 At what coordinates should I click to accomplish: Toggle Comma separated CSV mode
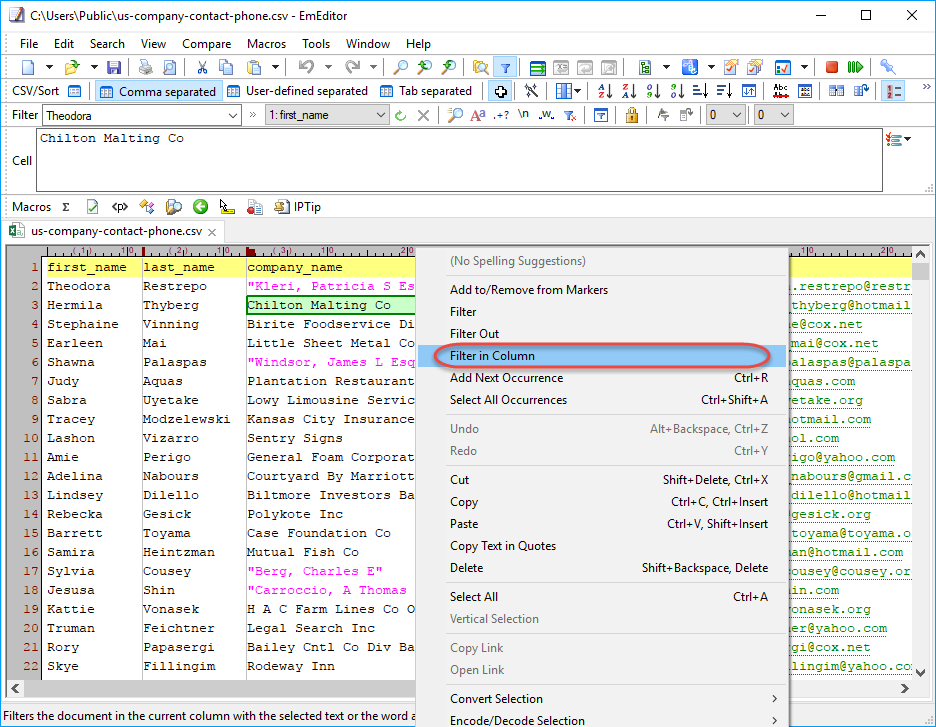click(x=159, y=91)
